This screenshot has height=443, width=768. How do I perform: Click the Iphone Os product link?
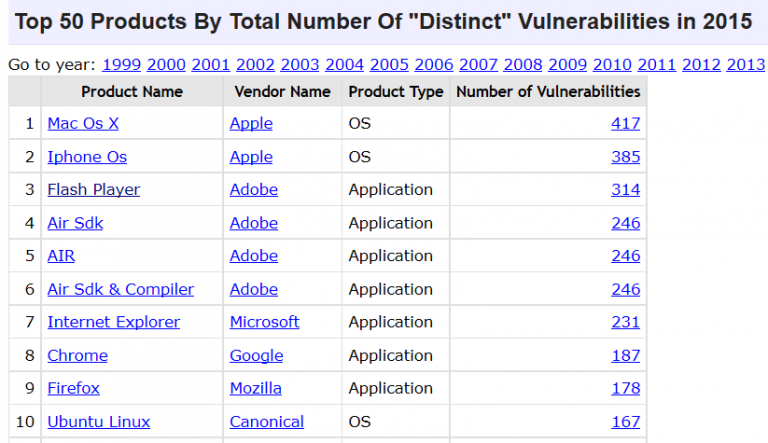pyautogui.click(x=87, y=157)
